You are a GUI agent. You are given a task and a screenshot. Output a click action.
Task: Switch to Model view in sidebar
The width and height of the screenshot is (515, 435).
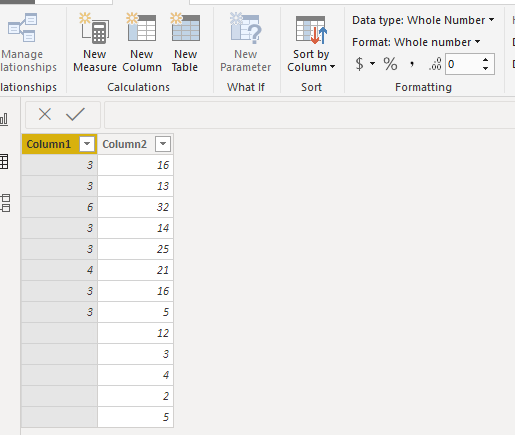click(x=5, y=203)
